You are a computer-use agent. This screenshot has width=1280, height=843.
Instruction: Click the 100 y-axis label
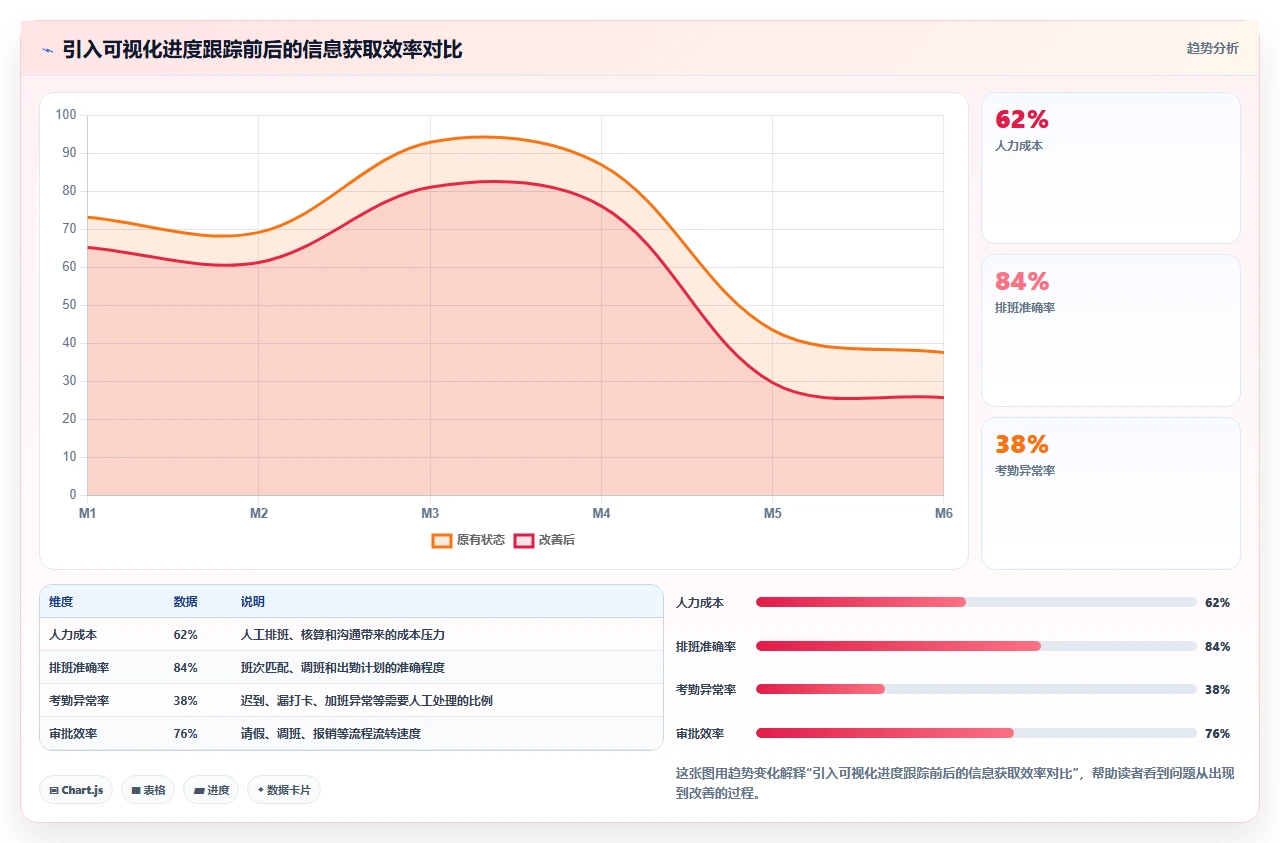pos(66,115)
